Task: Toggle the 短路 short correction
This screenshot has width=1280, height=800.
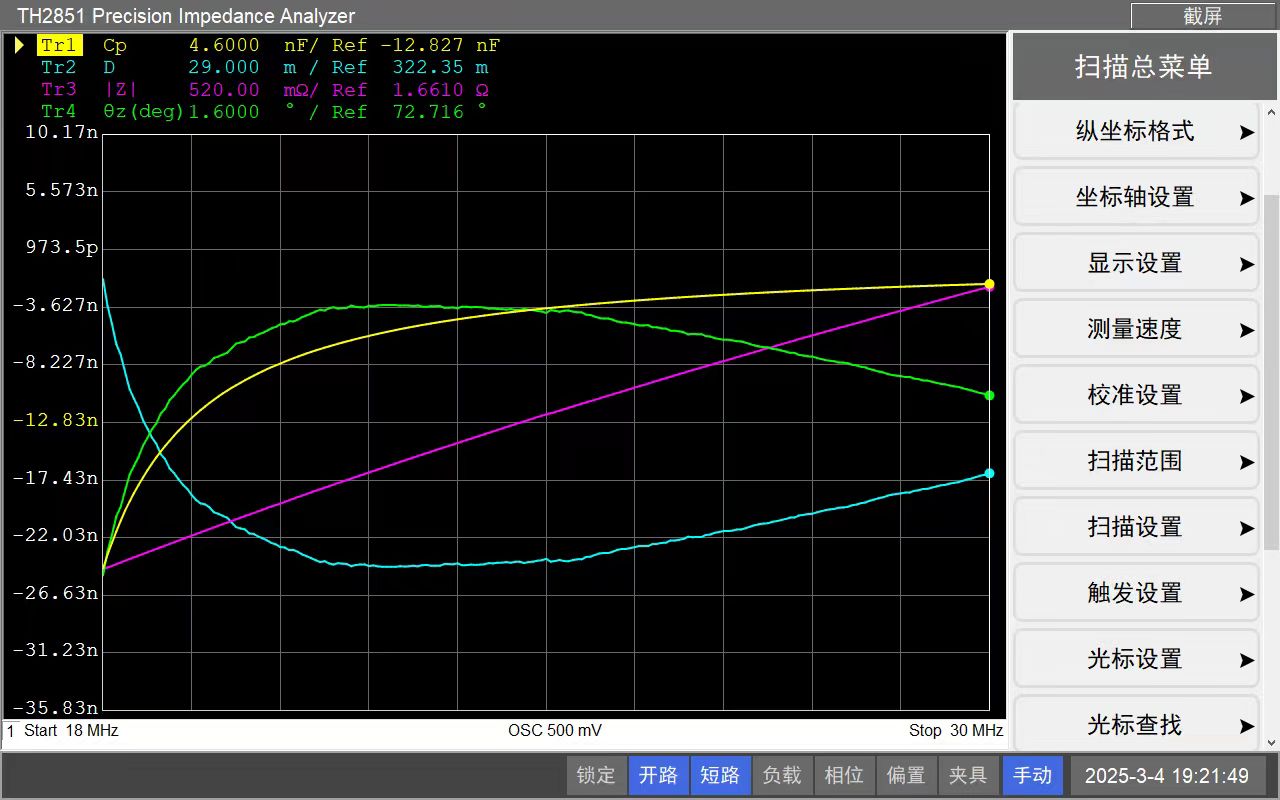Action: 719,775
